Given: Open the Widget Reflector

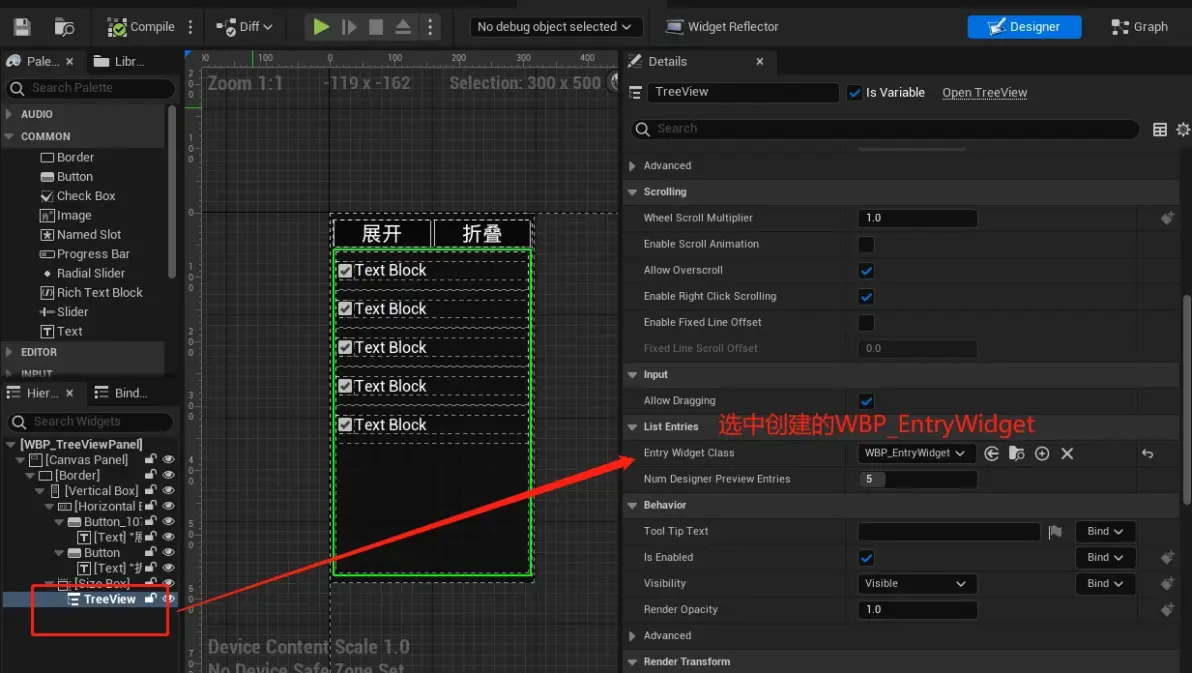Looking at the screenshot, I should tap(722, 27).
